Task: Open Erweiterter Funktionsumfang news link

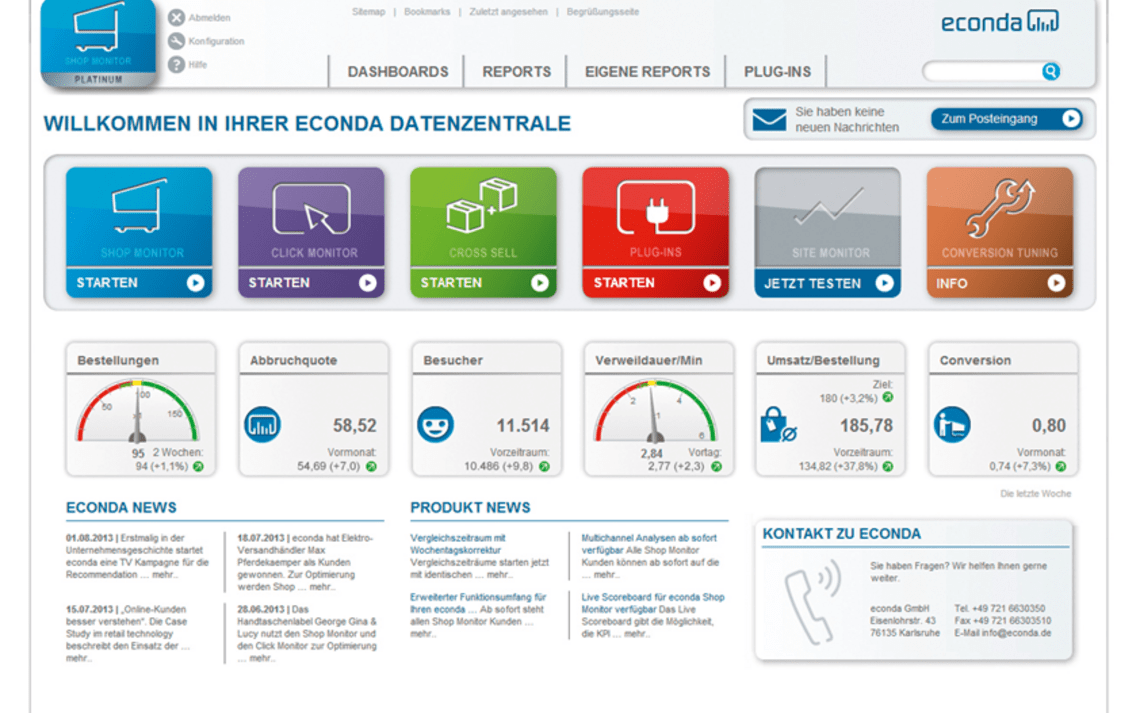Action: click(x=478, y=603)
